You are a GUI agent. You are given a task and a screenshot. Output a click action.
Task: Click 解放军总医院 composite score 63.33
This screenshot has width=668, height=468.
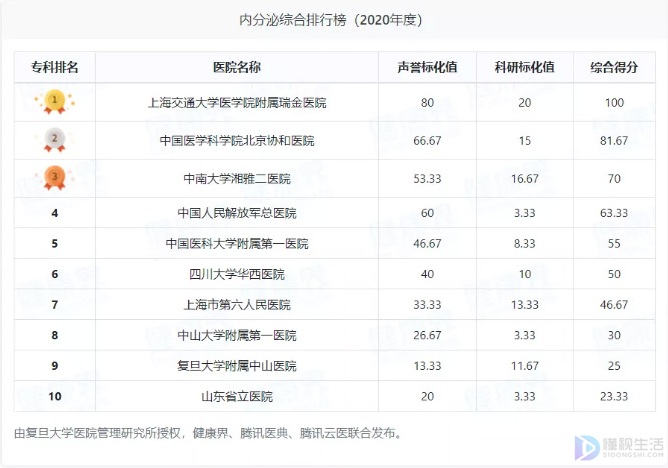tap(614, 213)
